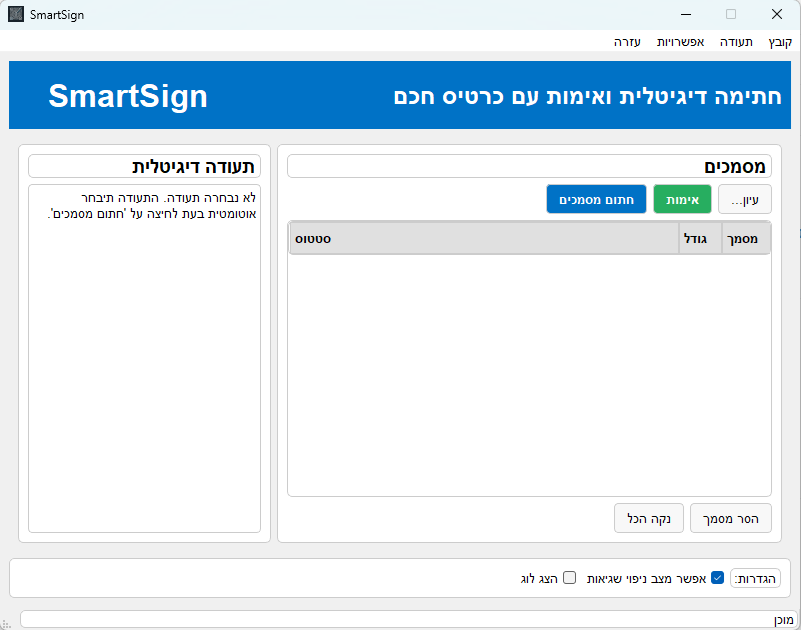Click the הסר מסמך button
801x630 pixels.
click(x=731, y=518)
